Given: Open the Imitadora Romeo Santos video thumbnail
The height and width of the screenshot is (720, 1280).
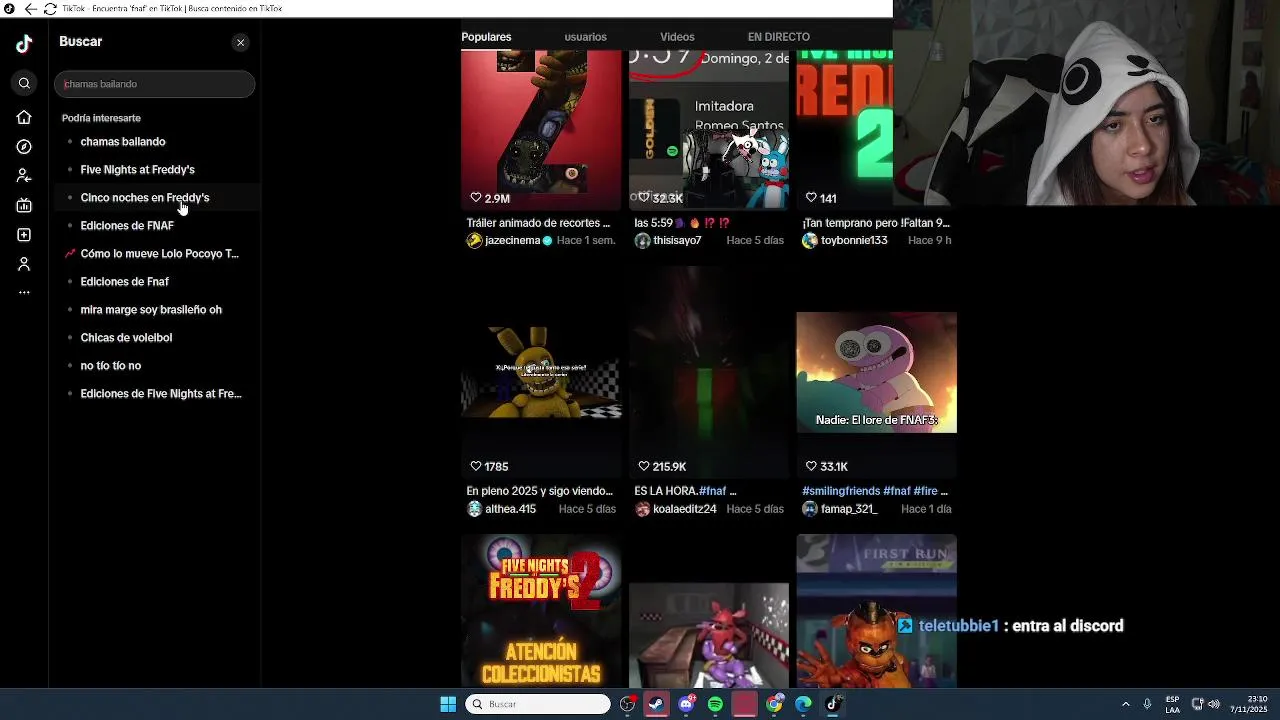Looking at the screenshot, I should click(709, 129).
